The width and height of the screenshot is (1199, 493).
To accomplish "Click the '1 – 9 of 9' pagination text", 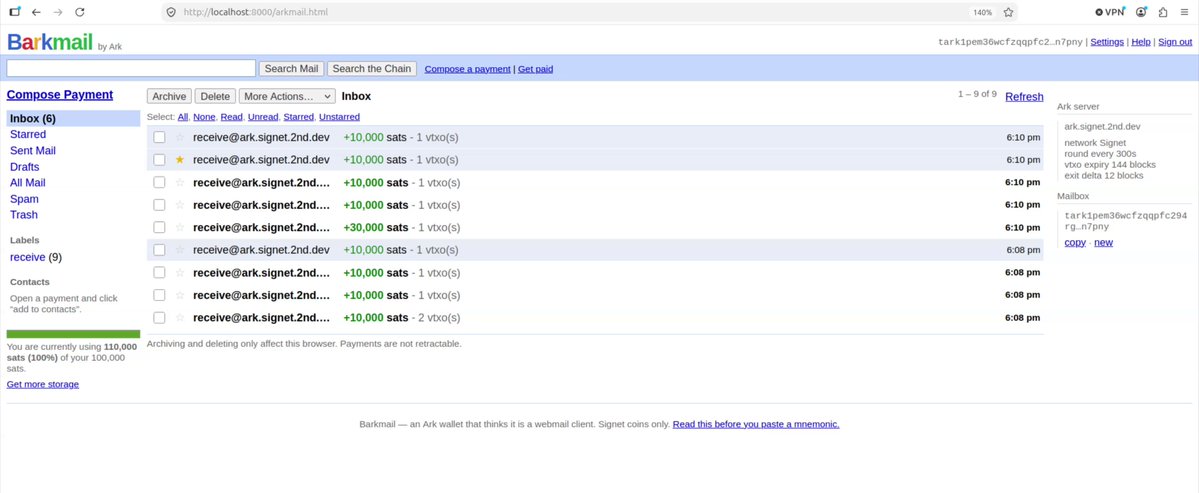I will [x=976, y=94].
